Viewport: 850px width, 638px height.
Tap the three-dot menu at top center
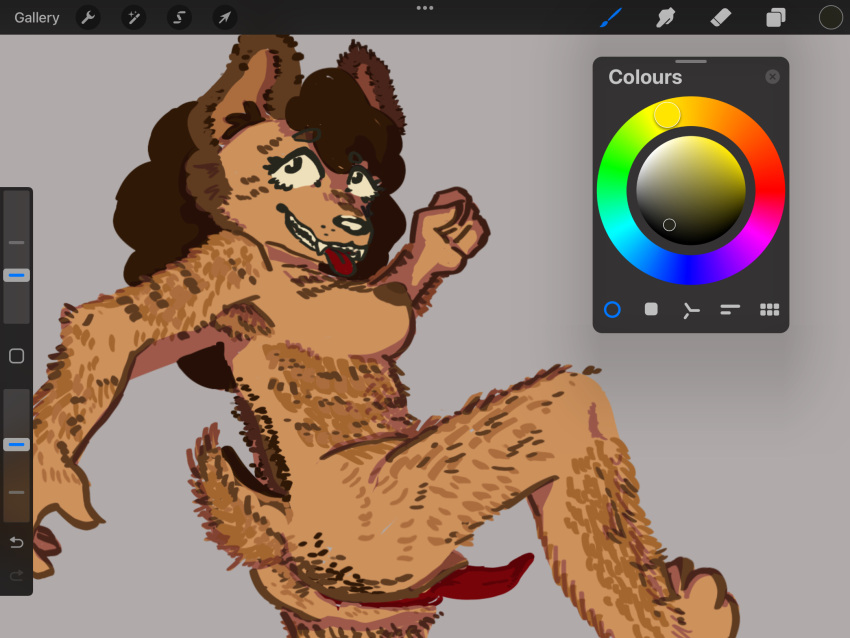point(425,8)
